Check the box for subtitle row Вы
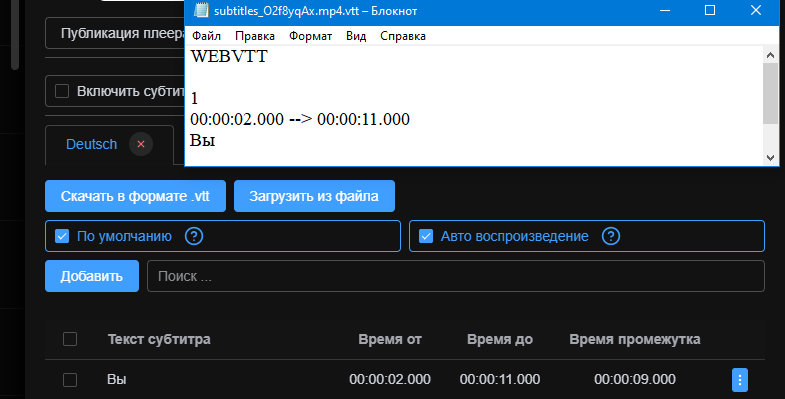The image size is (785, 399). (x=70, y=379)
